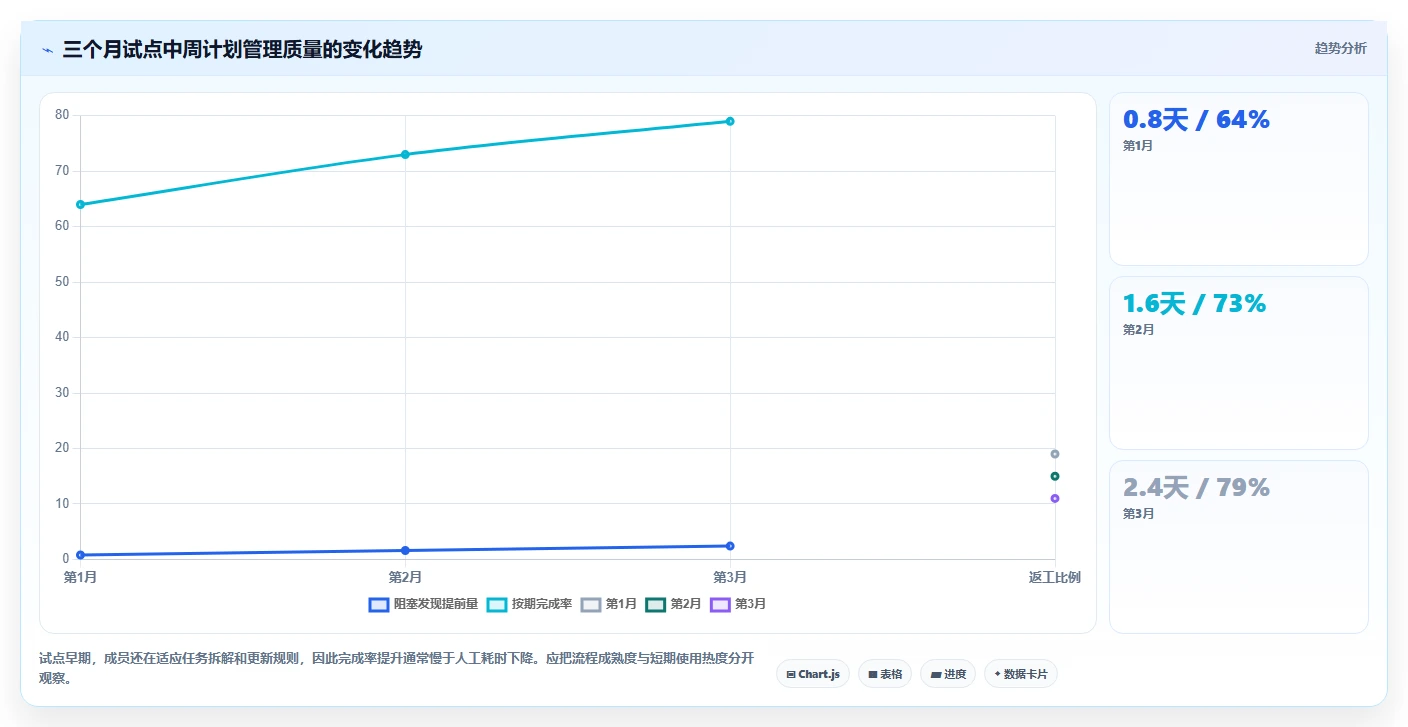
Task: Click the Chart.js tag icon
Action: click(x=791, y=675)
